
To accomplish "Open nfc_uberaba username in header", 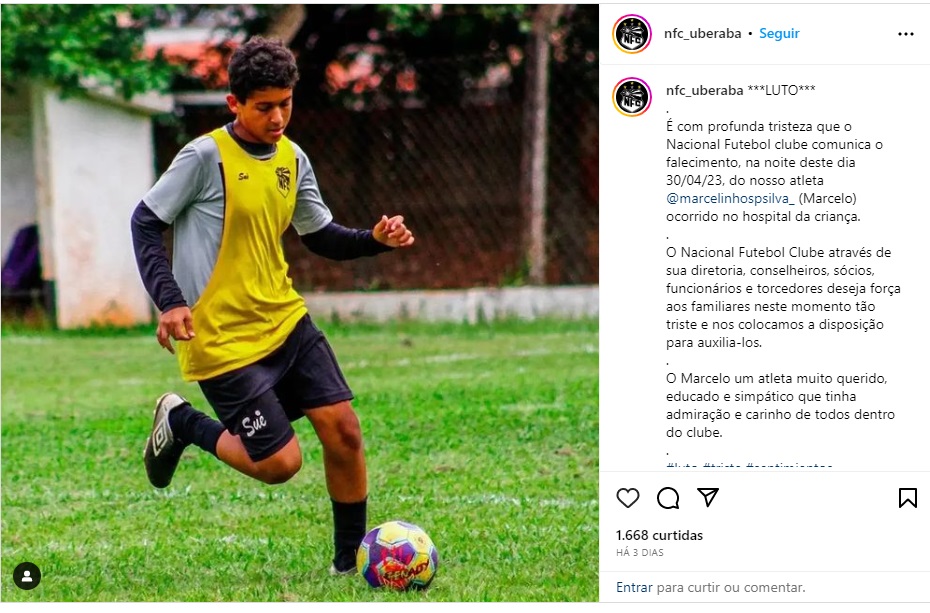I will (x=703, y=33).
